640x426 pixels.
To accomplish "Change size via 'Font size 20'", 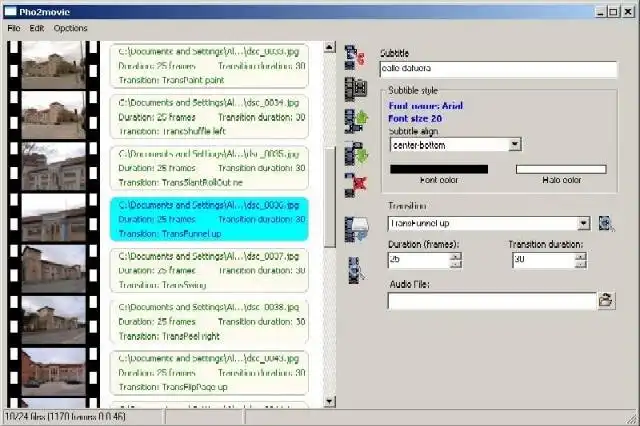I will tap(415, 119).
